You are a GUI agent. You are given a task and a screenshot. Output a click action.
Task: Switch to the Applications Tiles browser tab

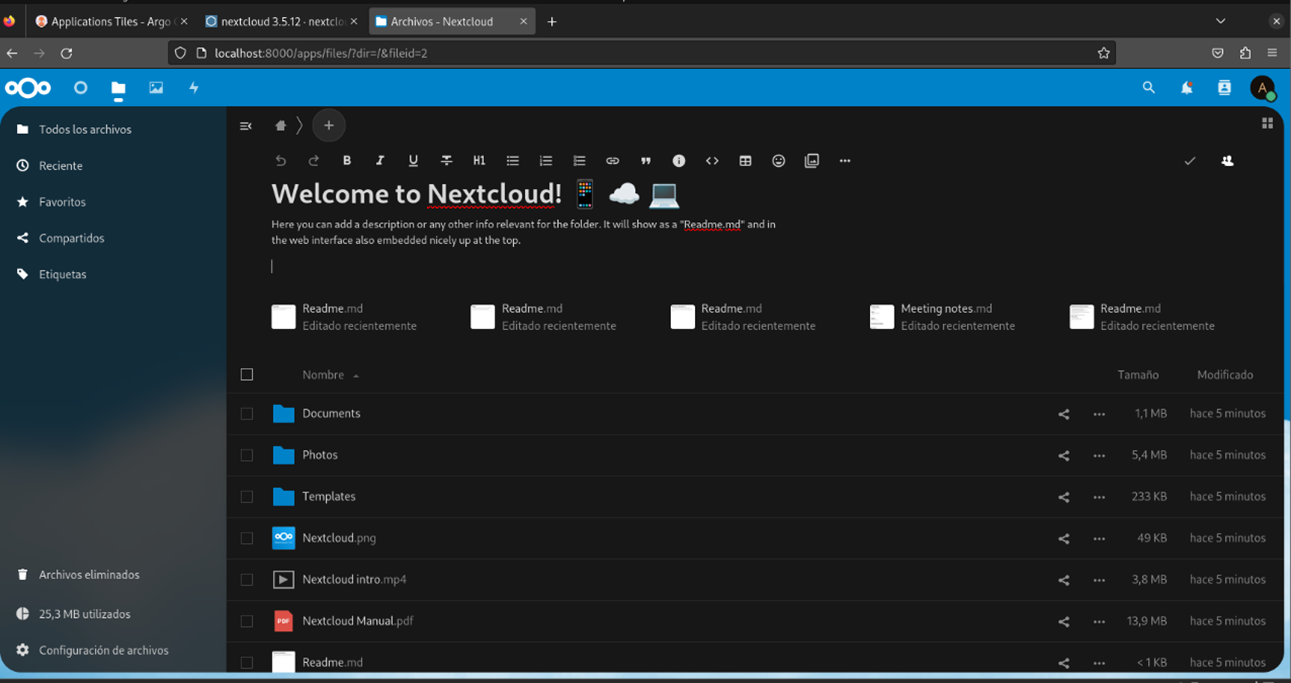[x=108, y=21]
